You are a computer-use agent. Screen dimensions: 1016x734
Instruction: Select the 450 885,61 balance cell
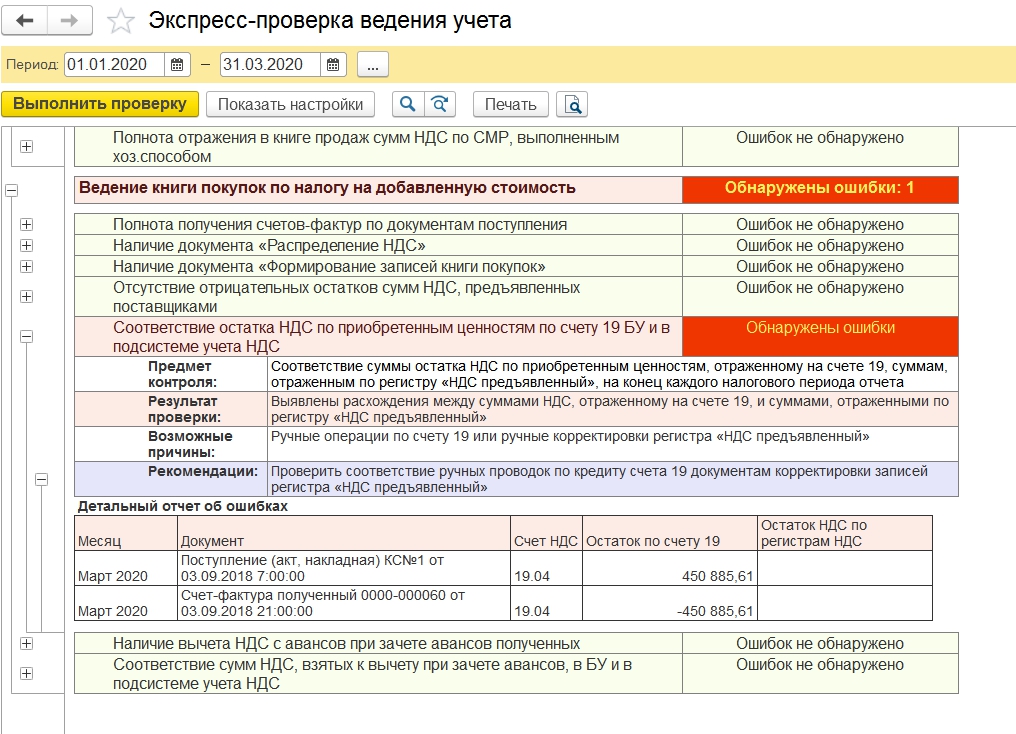pyautogui.click(x=670, y=568)
